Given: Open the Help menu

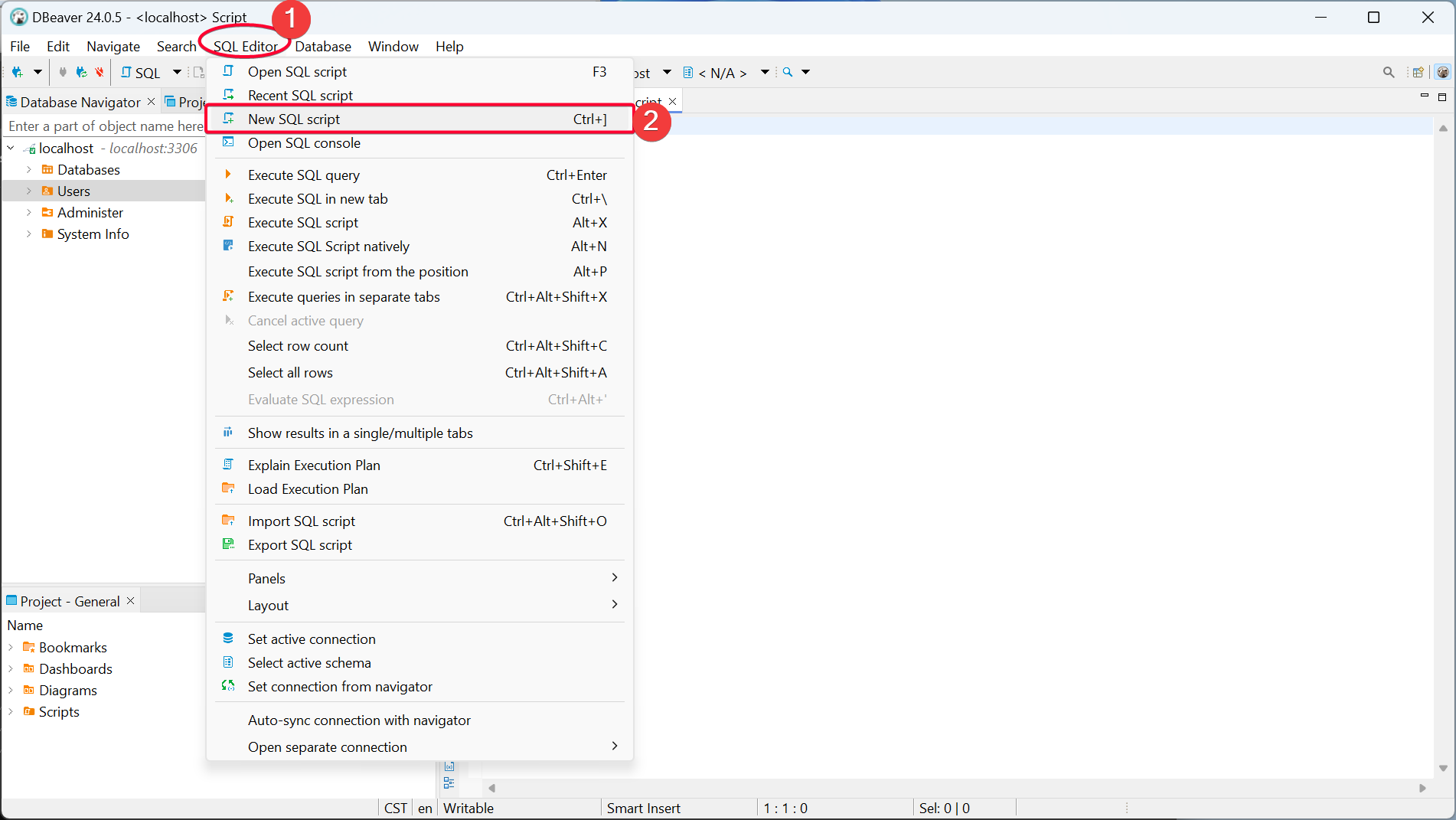Looking at the screenshot, I should 449,47.
